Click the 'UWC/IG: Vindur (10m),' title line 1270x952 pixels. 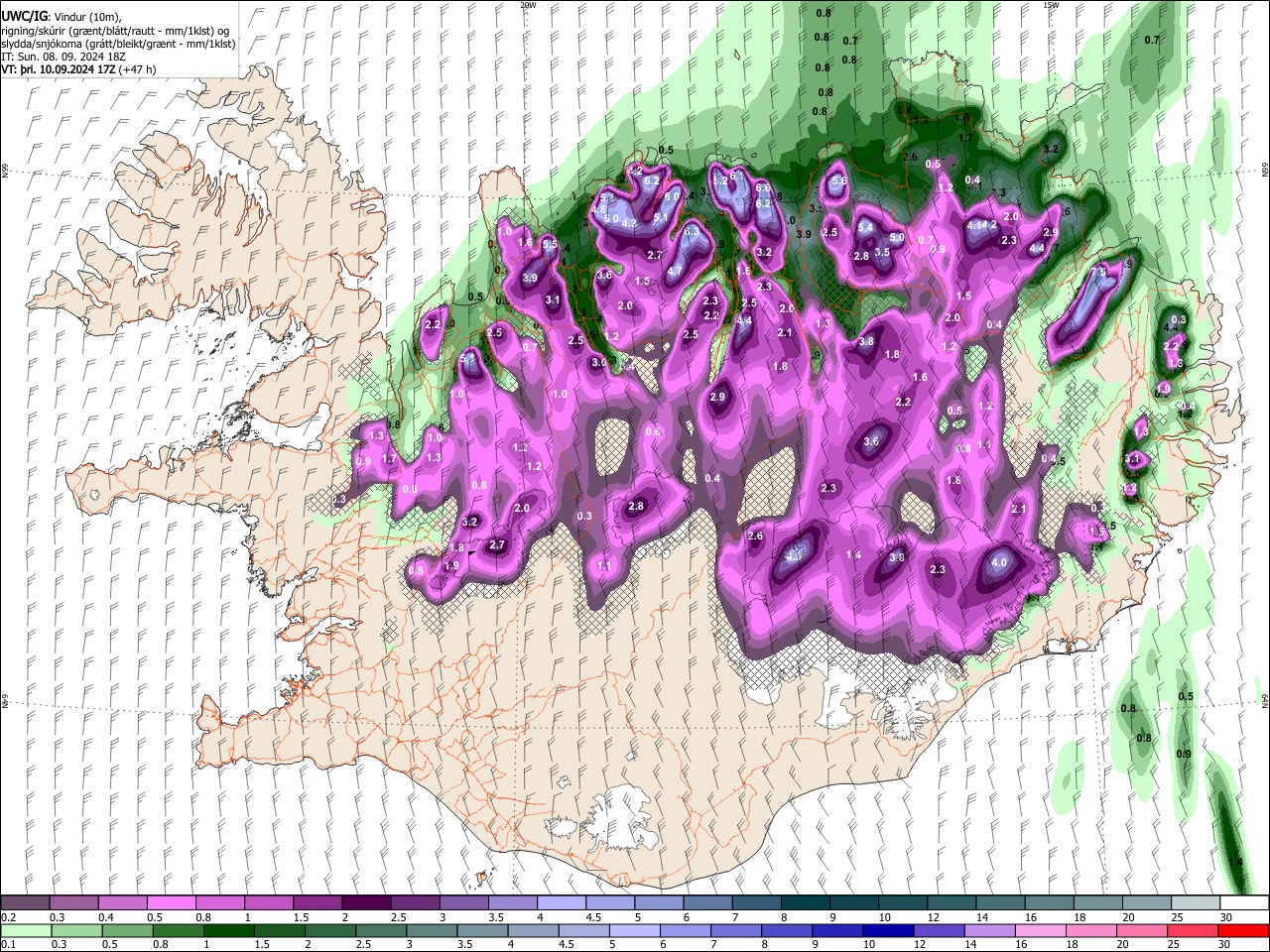point(60,16)
